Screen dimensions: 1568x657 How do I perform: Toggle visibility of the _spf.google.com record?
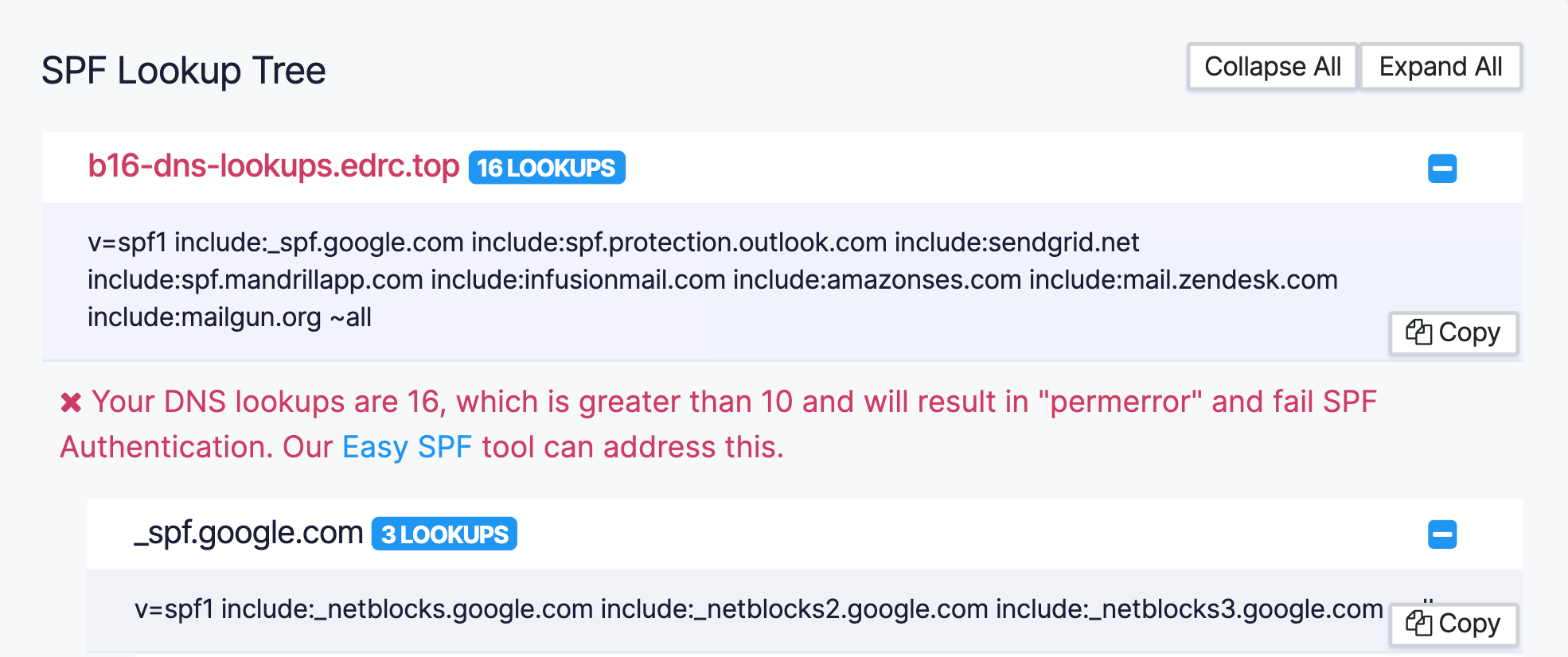pos(1443,534)
